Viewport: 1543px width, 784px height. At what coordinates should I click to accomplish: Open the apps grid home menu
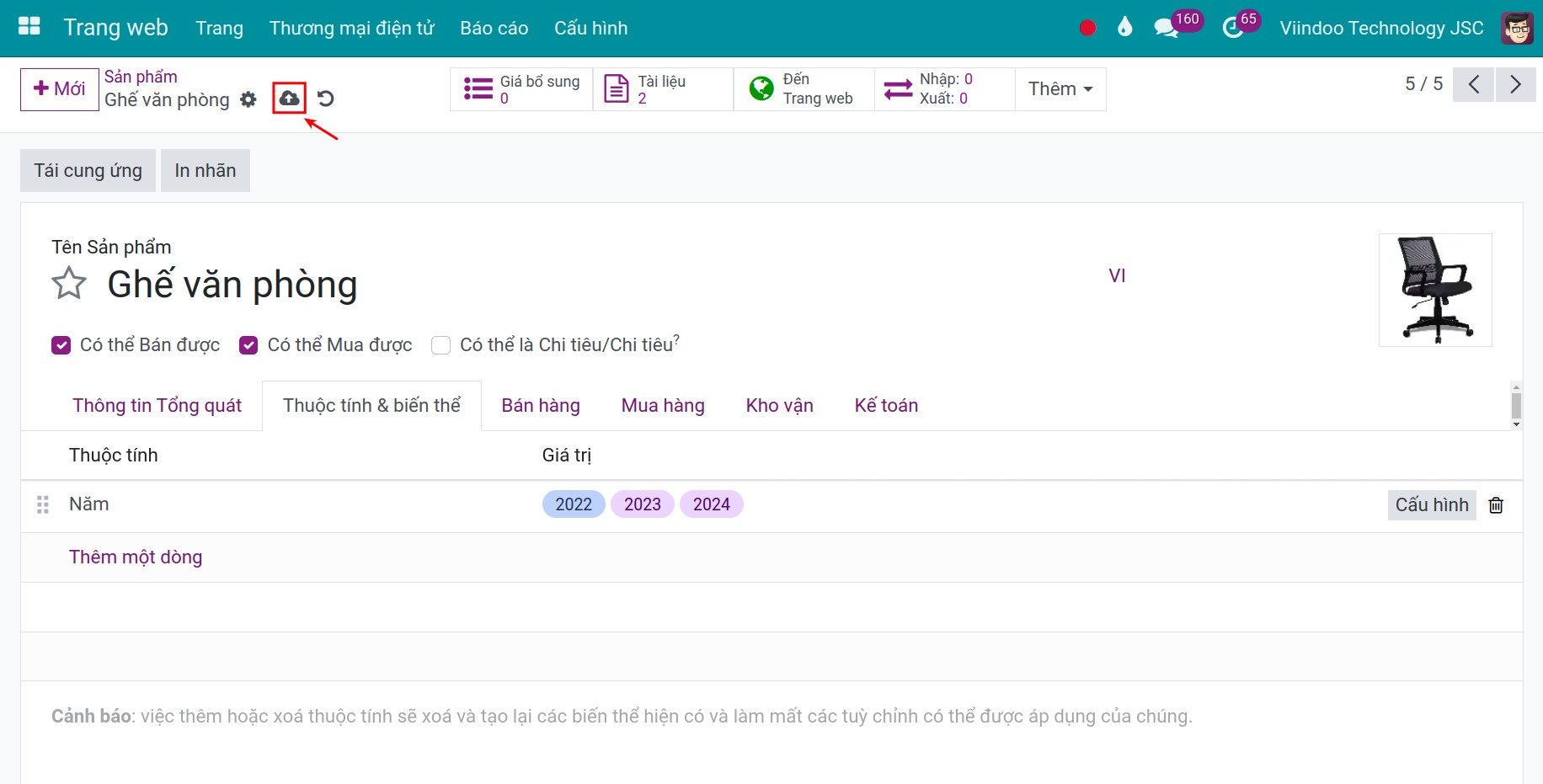(29, 27)
